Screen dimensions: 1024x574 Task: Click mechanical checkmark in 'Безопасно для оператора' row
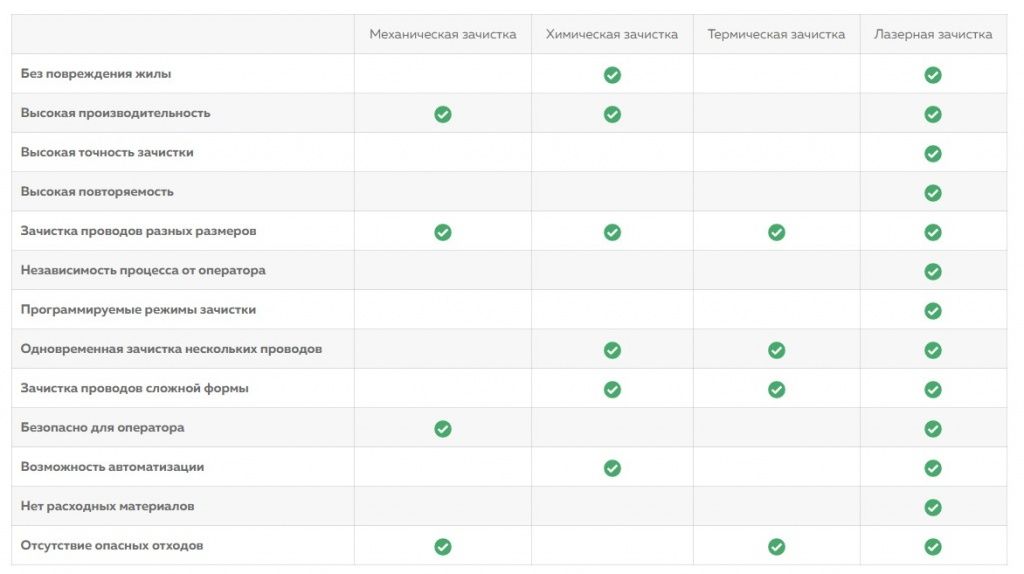click(443, 428)
